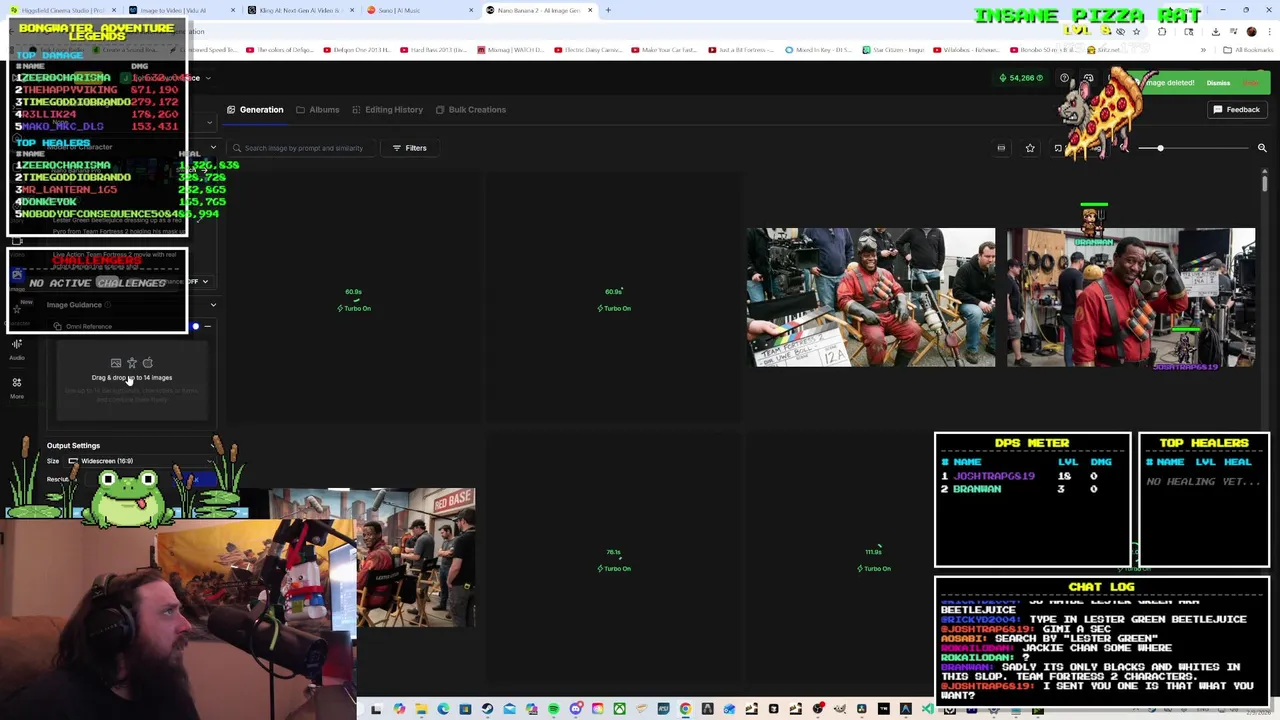Click the star icon in dropzone
The width and height of the screenshot is (1280, 720).
click(132, 363)
